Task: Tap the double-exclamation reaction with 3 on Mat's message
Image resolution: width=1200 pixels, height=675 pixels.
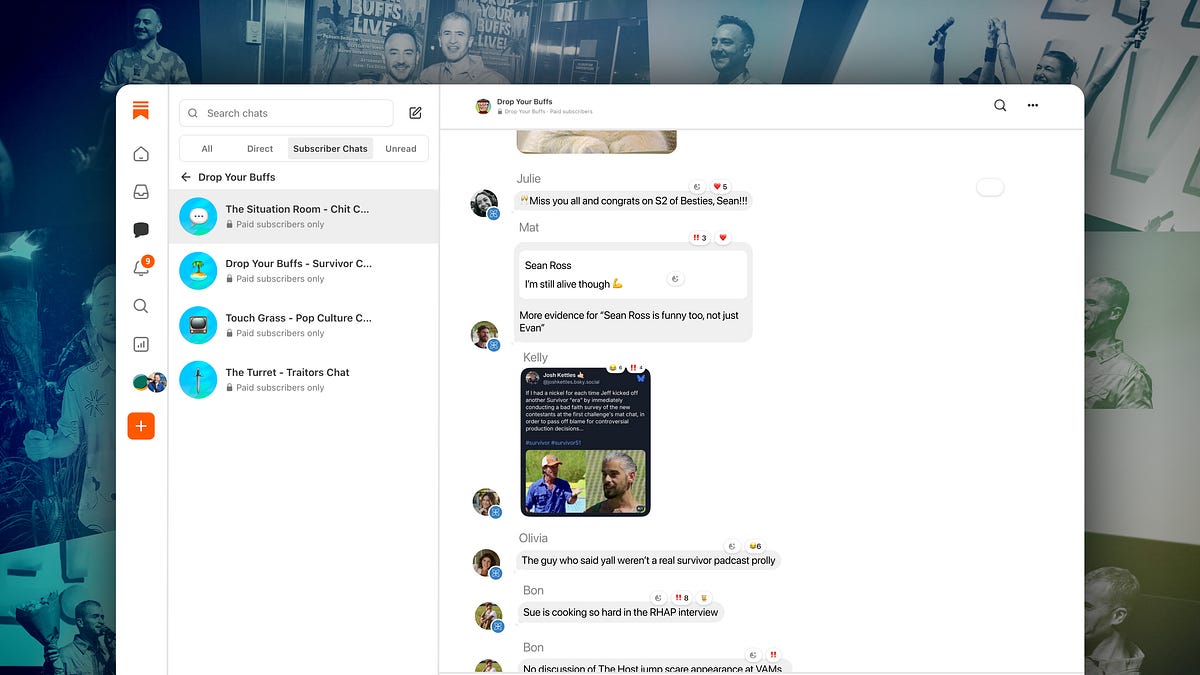Action: pos(700,238)
